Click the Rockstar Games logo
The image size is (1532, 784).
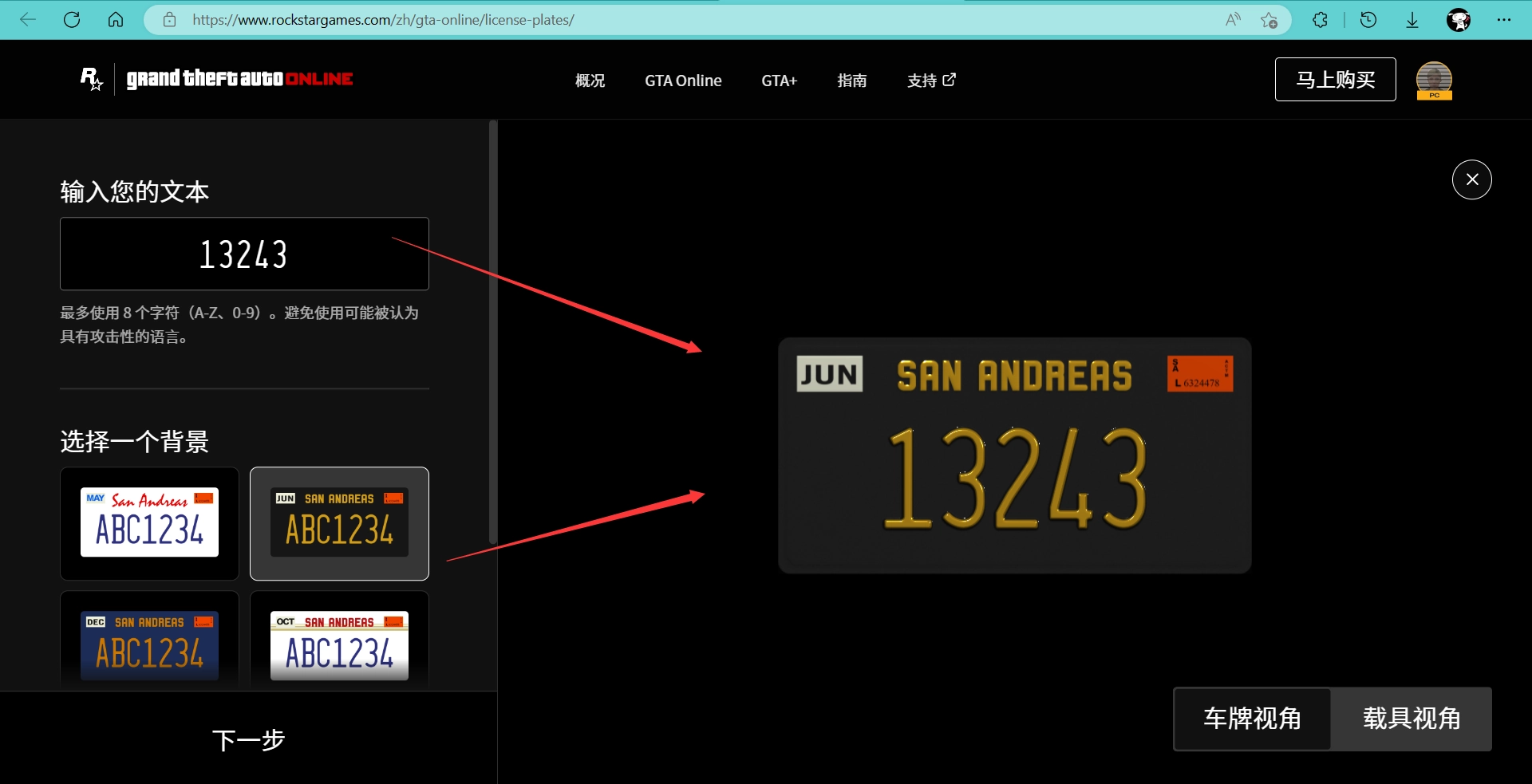(x=92, y=79)
